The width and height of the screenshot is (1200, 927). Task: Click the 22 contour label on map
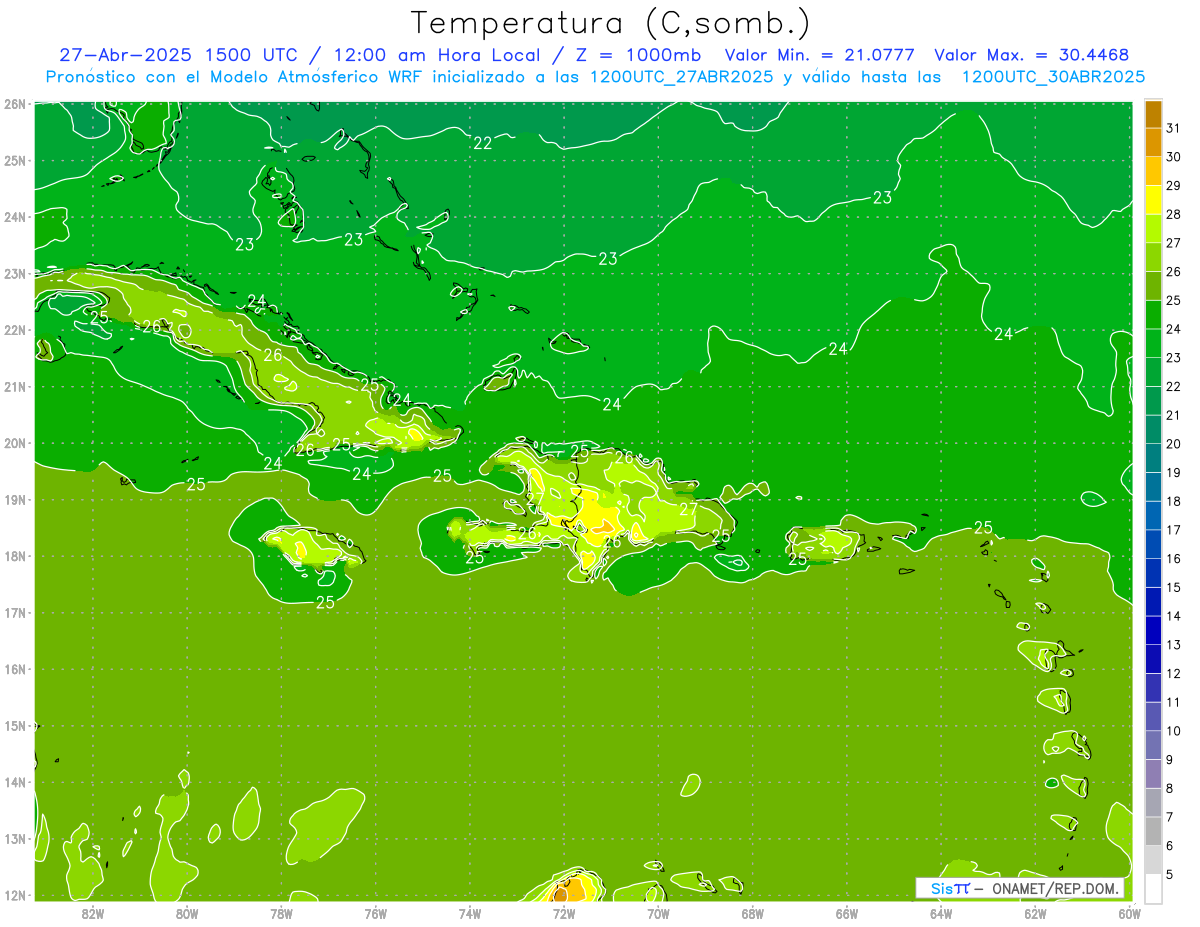click(x=483, y=143)
